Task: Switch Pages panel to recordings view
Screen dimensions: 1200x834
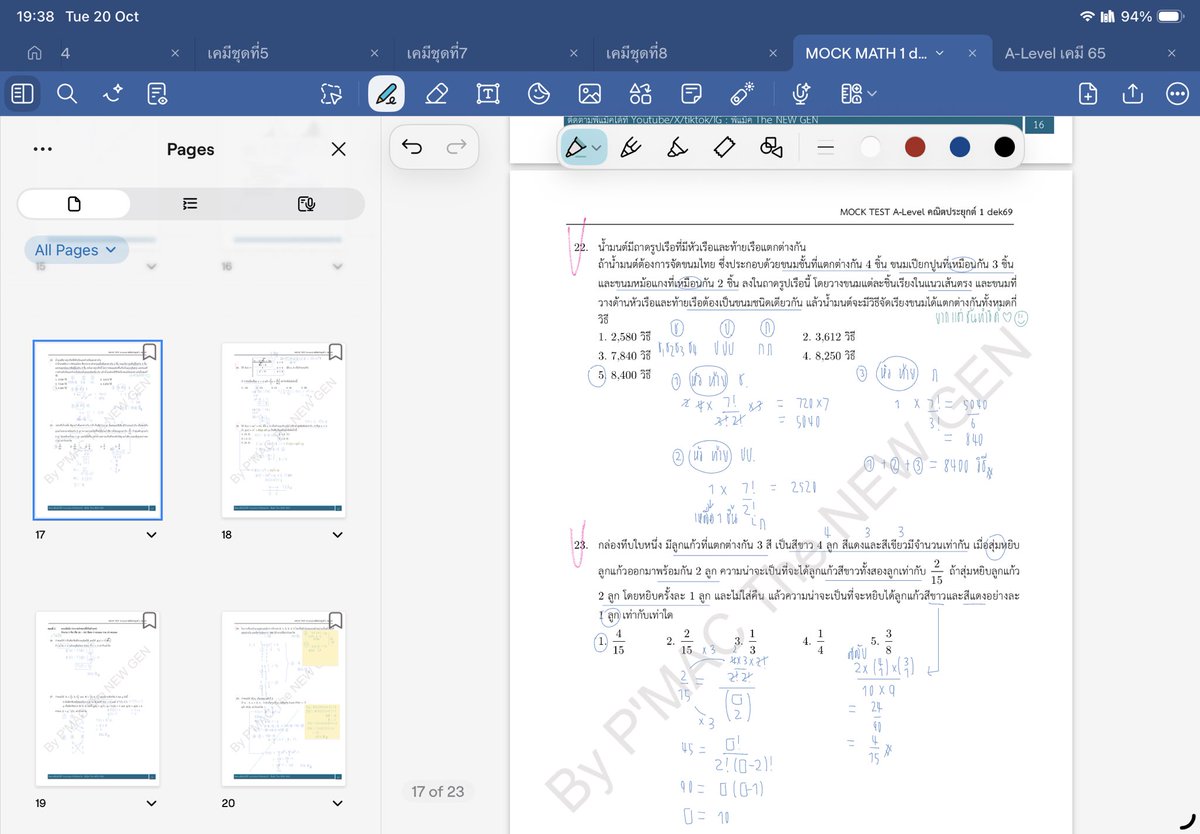Action: 307,204
